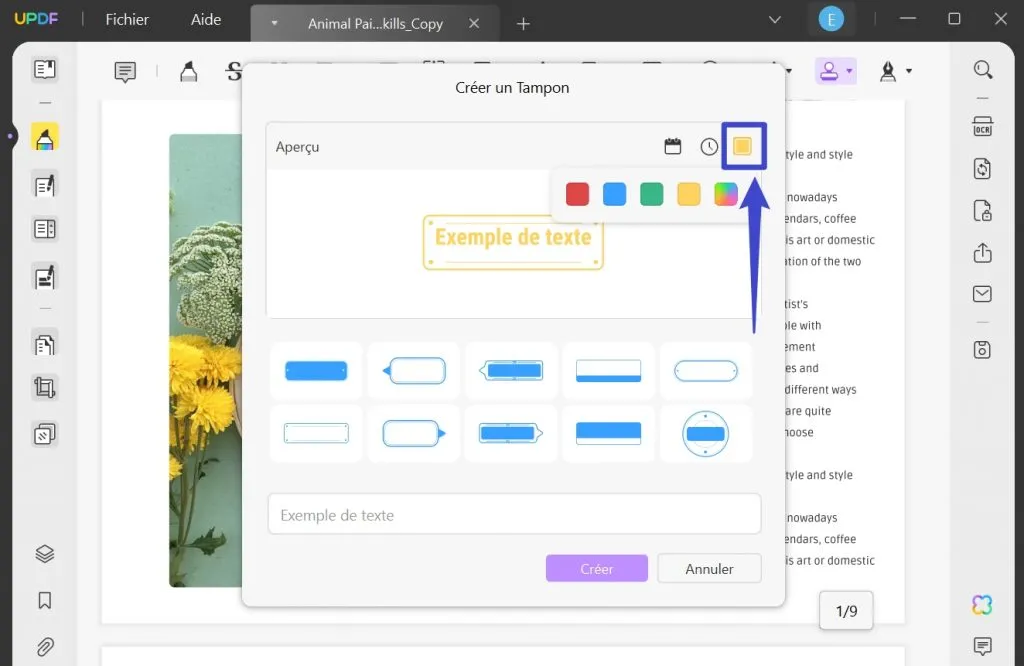Open the UPDF AI assistant icon

pyautogui.click(x=982, y=605)
